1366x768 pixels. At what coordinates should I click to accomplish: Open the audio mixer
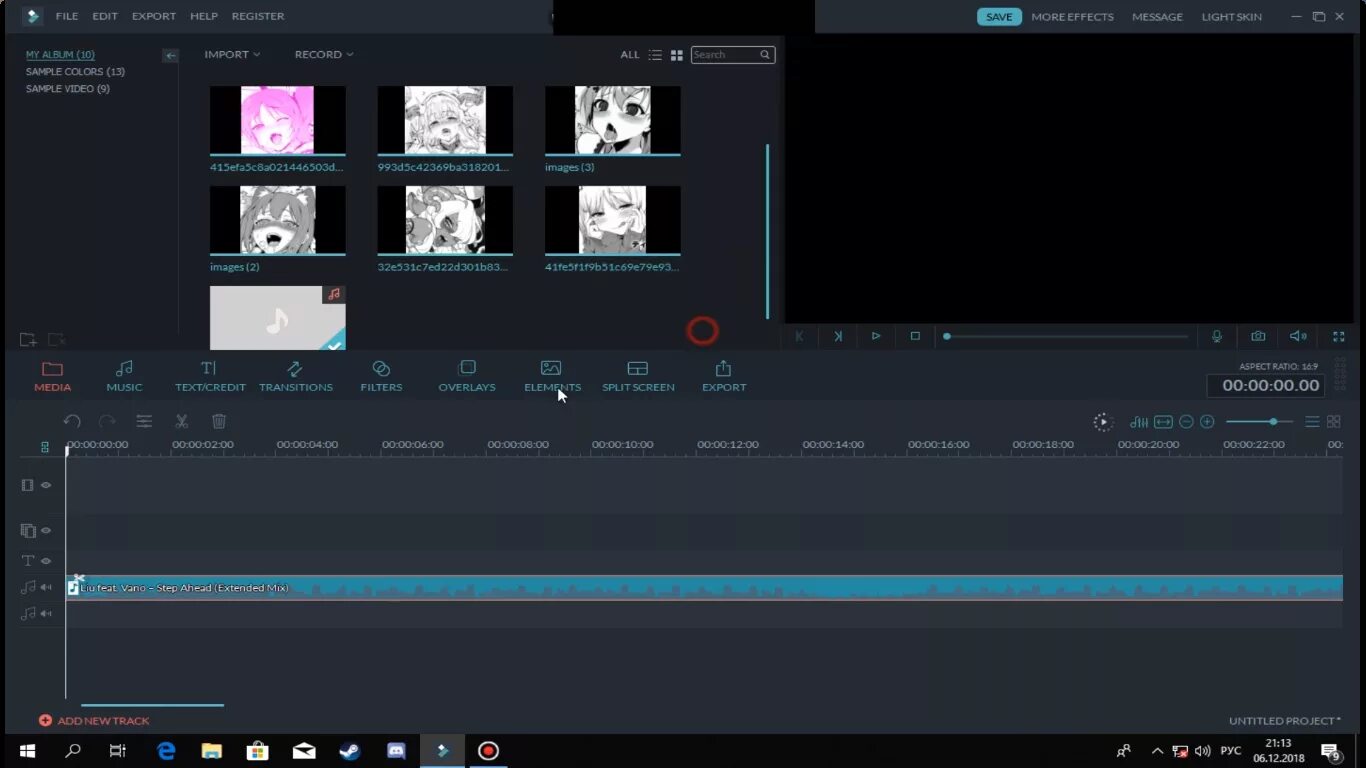1139,422
